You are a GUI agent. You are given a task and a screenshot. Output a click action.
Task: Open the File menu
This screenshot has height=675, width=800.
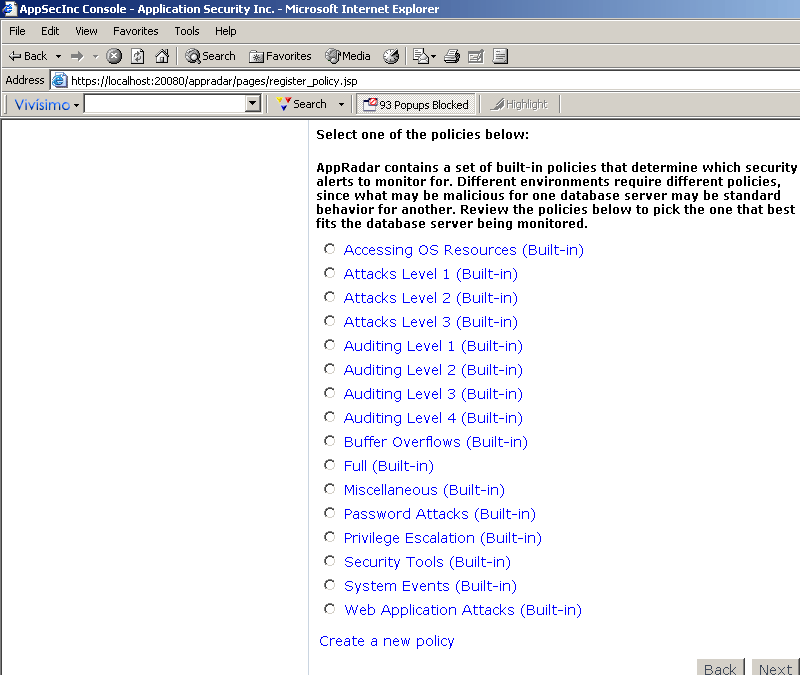[x=17, y=31]
